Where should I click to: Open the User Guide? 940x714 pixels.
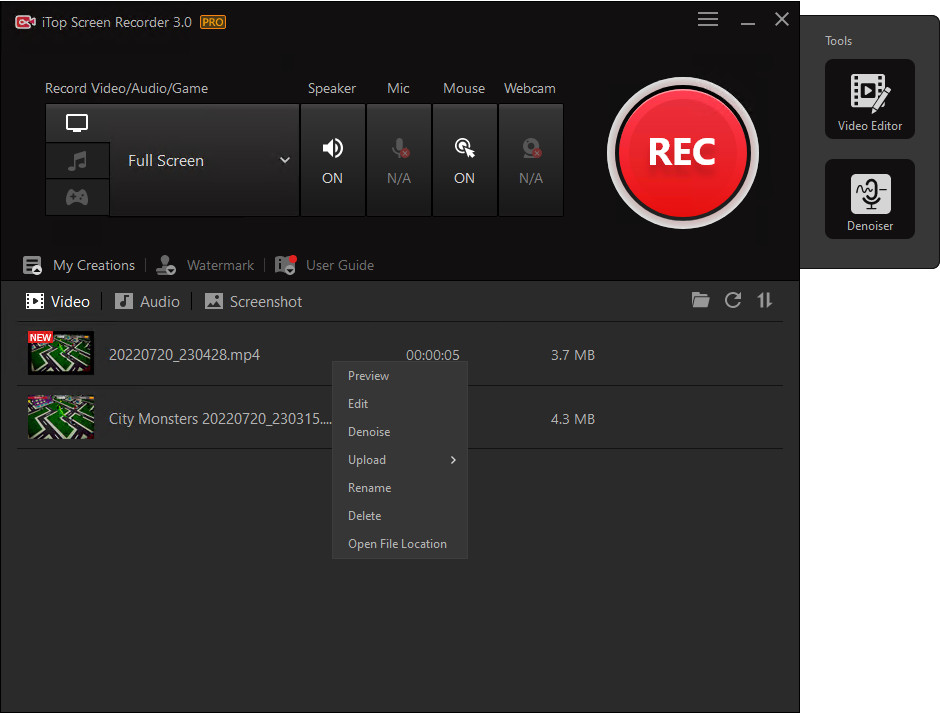pos(337,265)
